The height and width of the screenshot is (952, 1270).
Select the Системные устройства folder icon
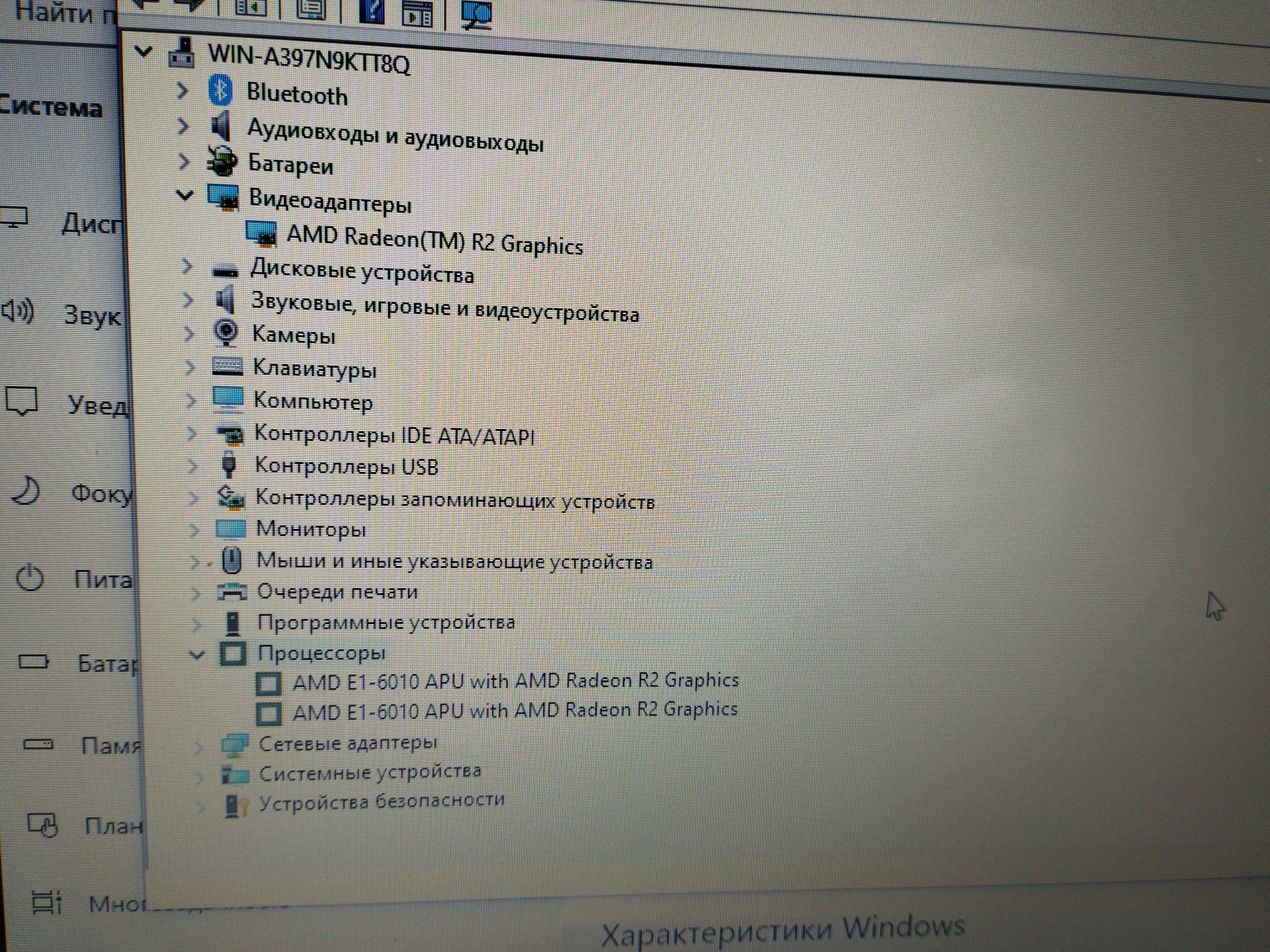pos(235,774)
